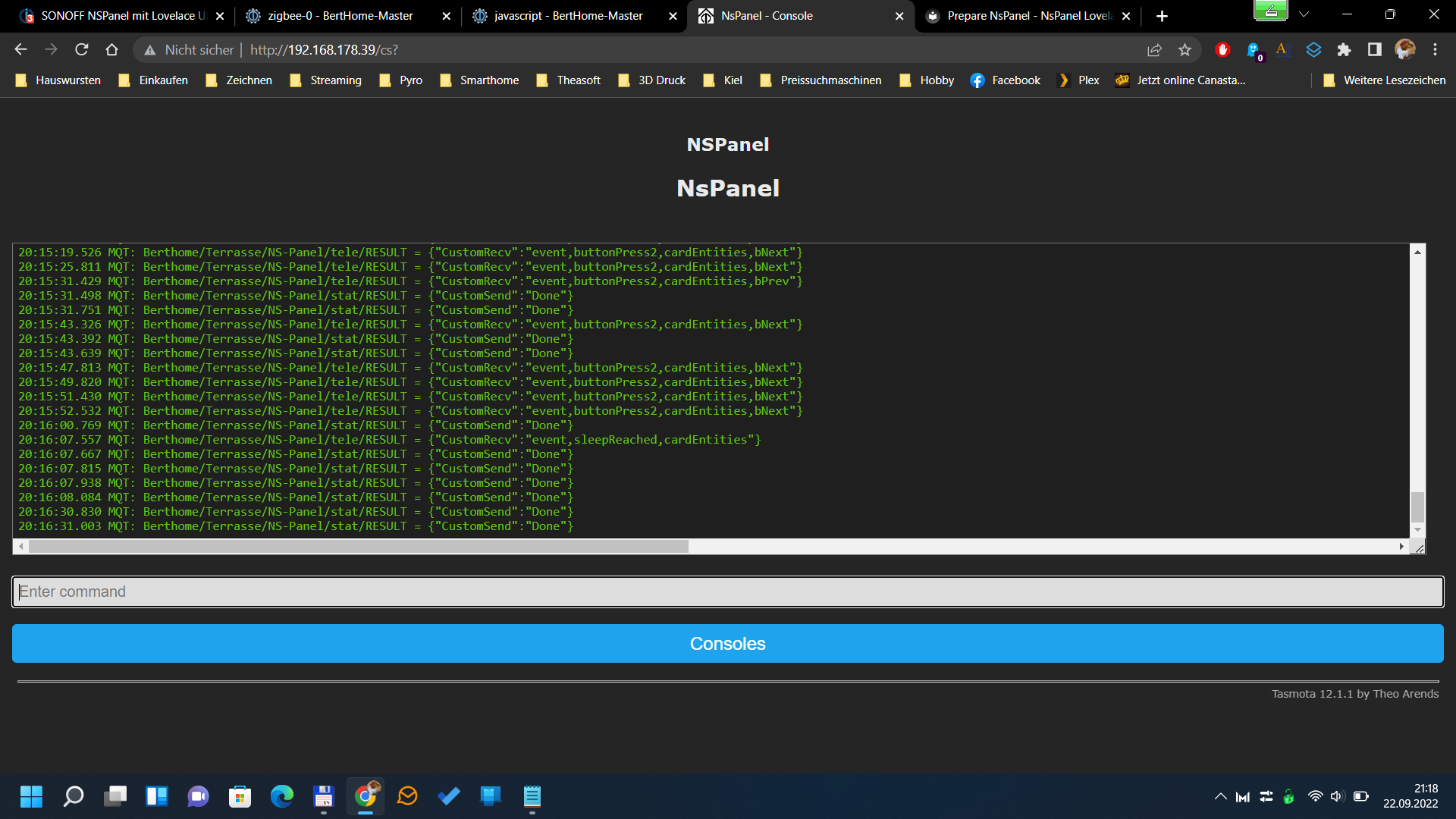Click the Nicht sicher security warning

(x=190, y=50)
